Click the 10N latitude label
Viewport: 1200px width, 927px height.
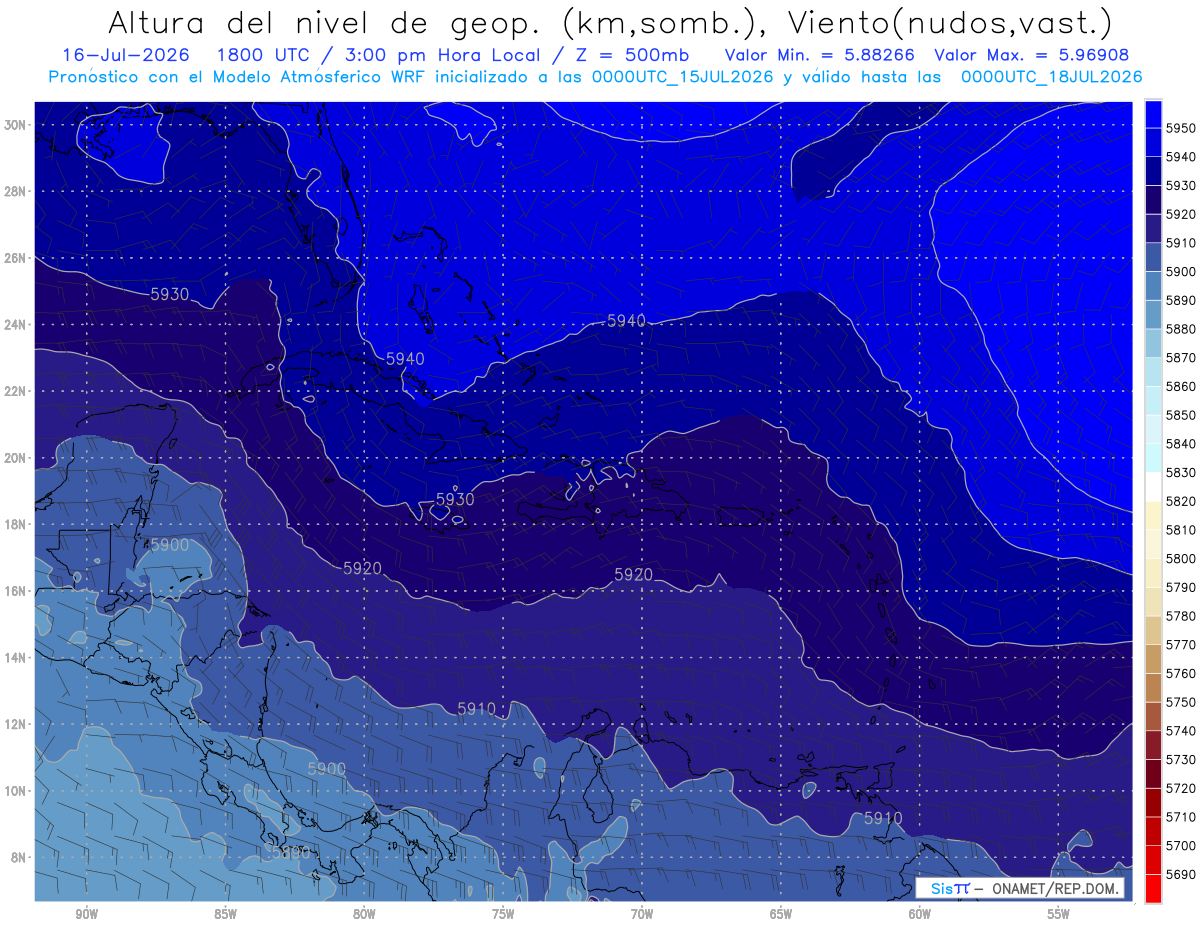(17, 790)
